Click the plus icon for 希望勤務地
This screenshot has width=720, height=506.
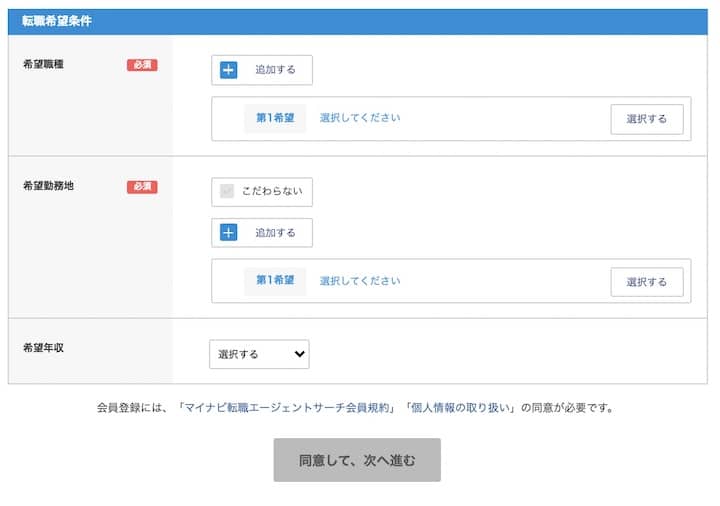229,233
